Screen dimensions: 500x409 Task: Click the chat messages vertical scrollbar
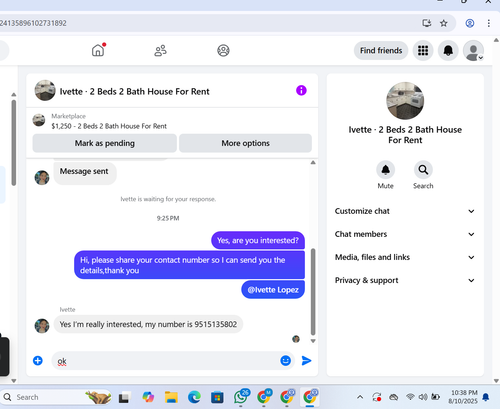point(313,292)
